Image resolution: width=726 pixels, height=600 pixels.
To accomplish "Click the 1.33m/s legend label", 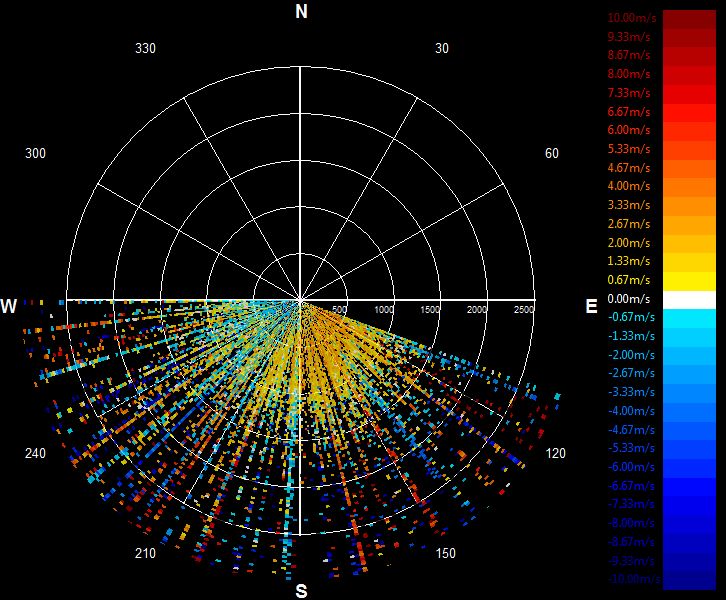I will click(x=629, y=261).
